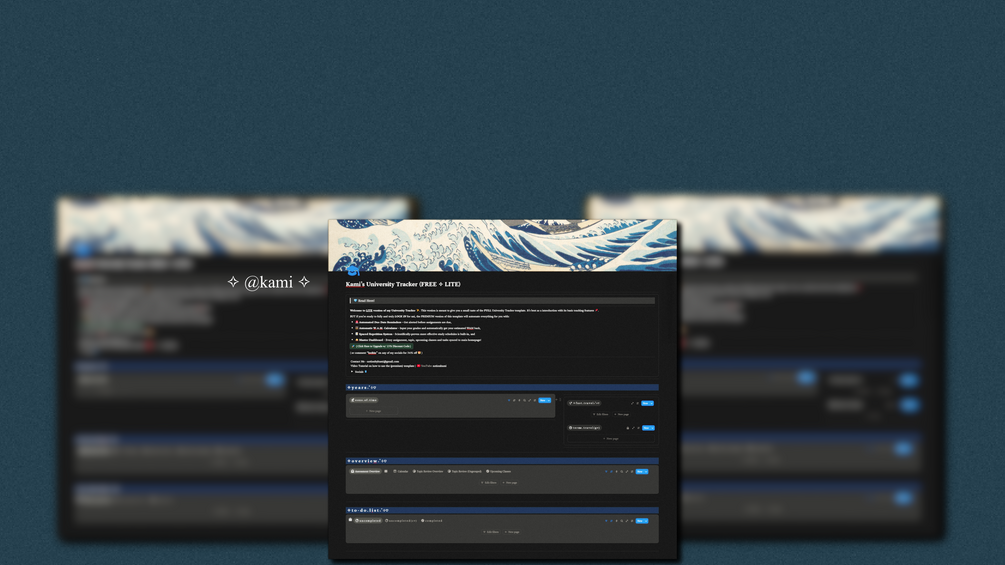Click New page in overview database

coord(510,482)
